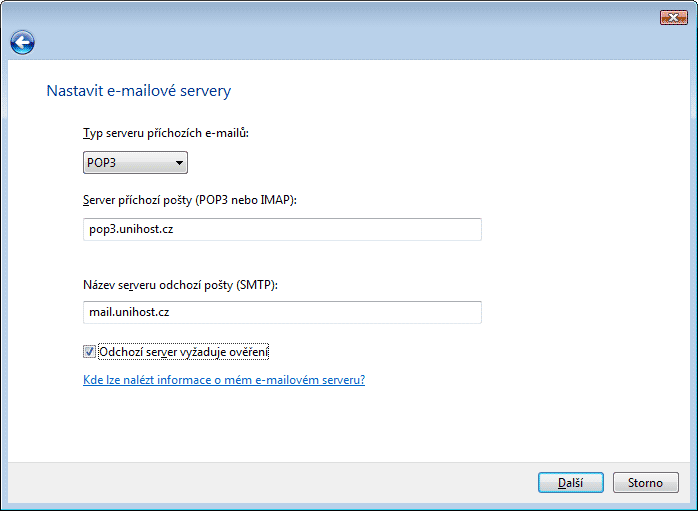Viewport: 698px width, 511px height.
Task: Select the POP3 text in the combo box
Action: (101, 163)
